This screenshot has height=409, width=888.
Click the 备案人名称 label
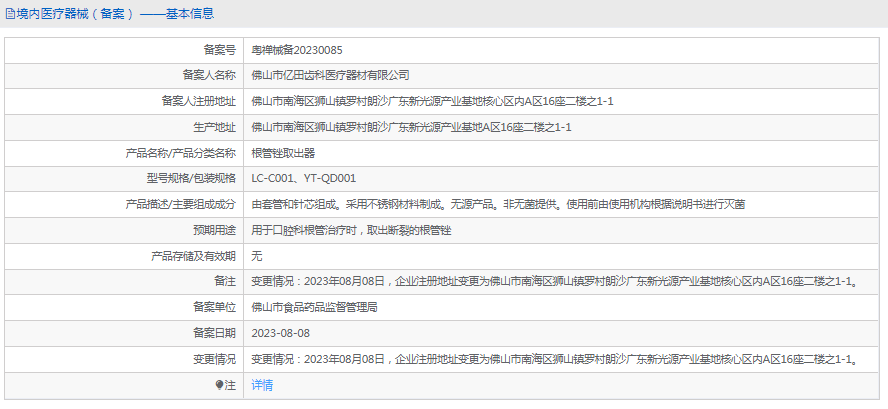[208, 75]
